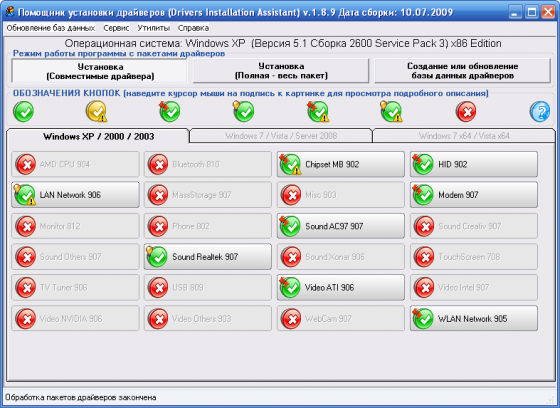
Task: Click the green check icon on Modem 907
Action: [x=423, y=195]
